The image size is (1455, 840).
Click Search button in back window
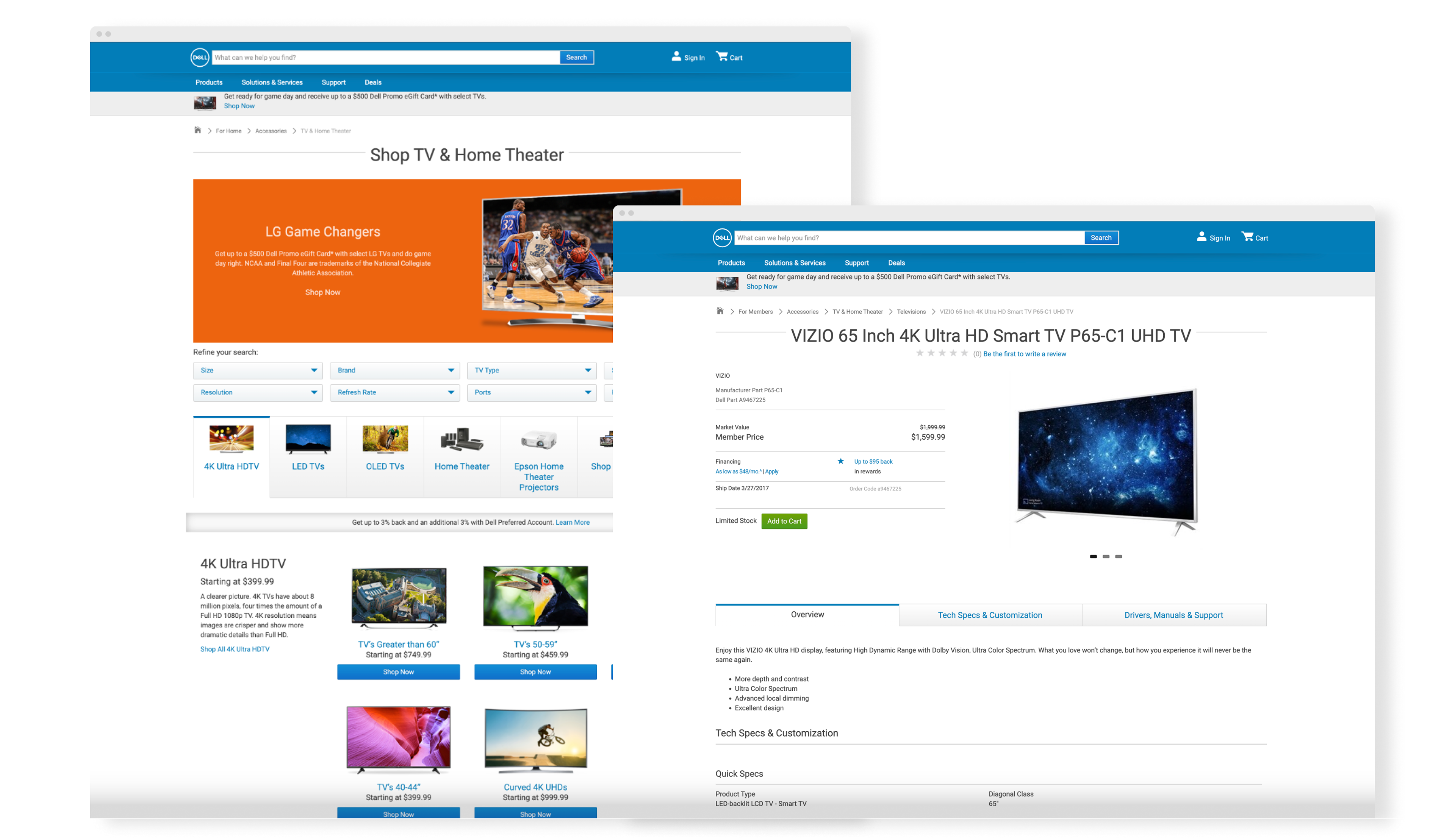coord(577,57)
